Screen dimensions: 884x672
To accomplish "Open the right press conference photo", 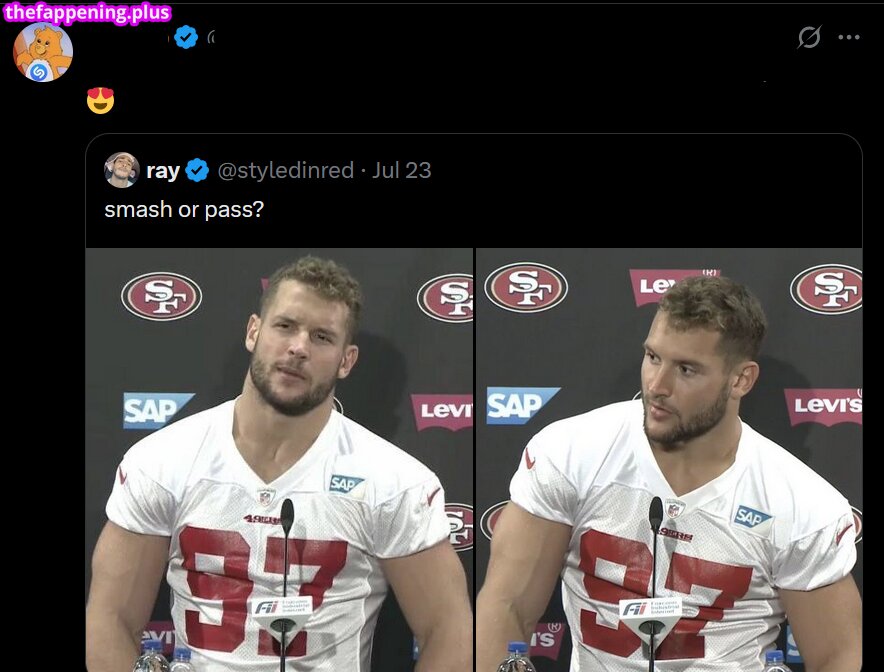I will [x=669, y=460].
